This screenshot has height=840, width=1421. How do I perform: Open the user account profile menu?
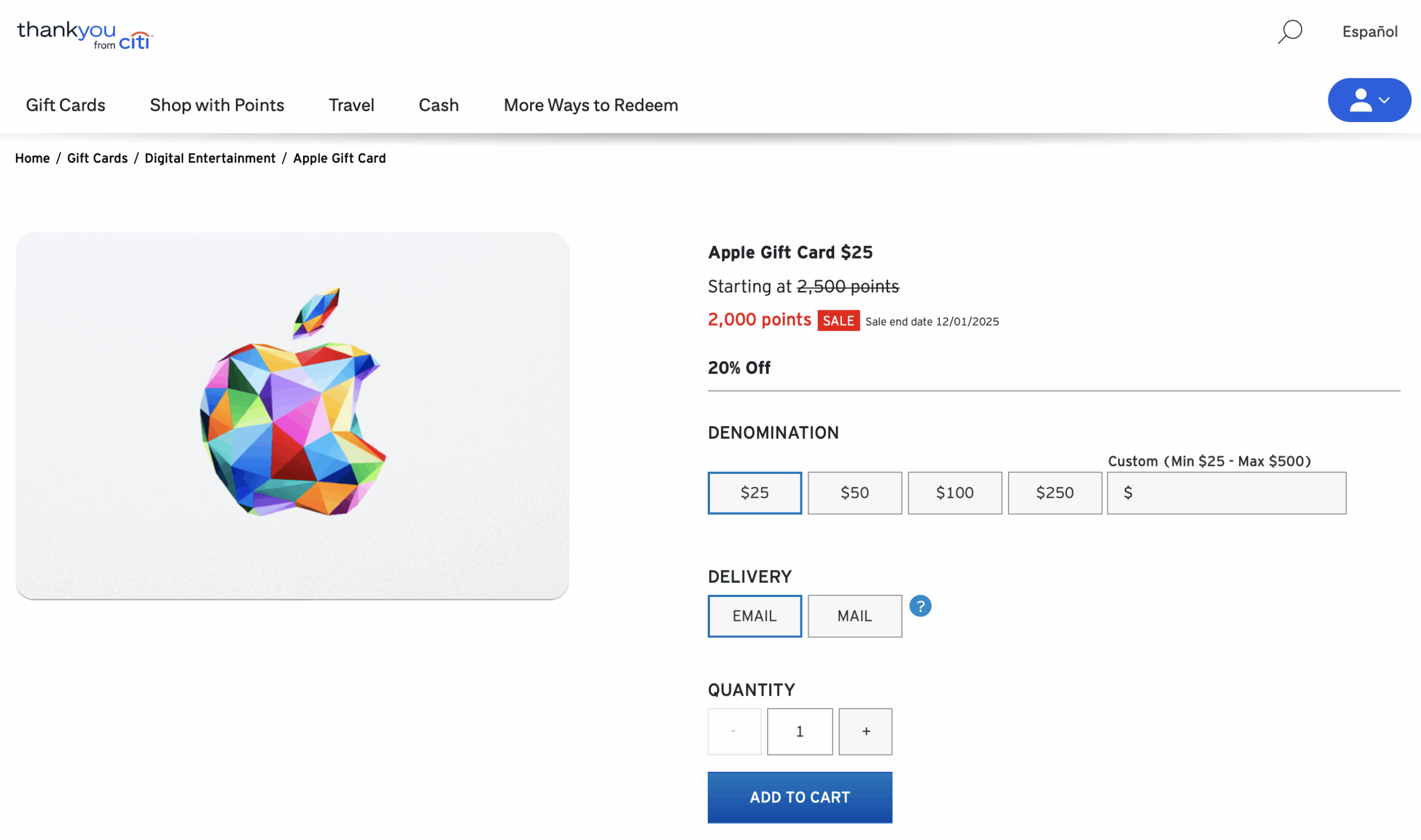1369,100
